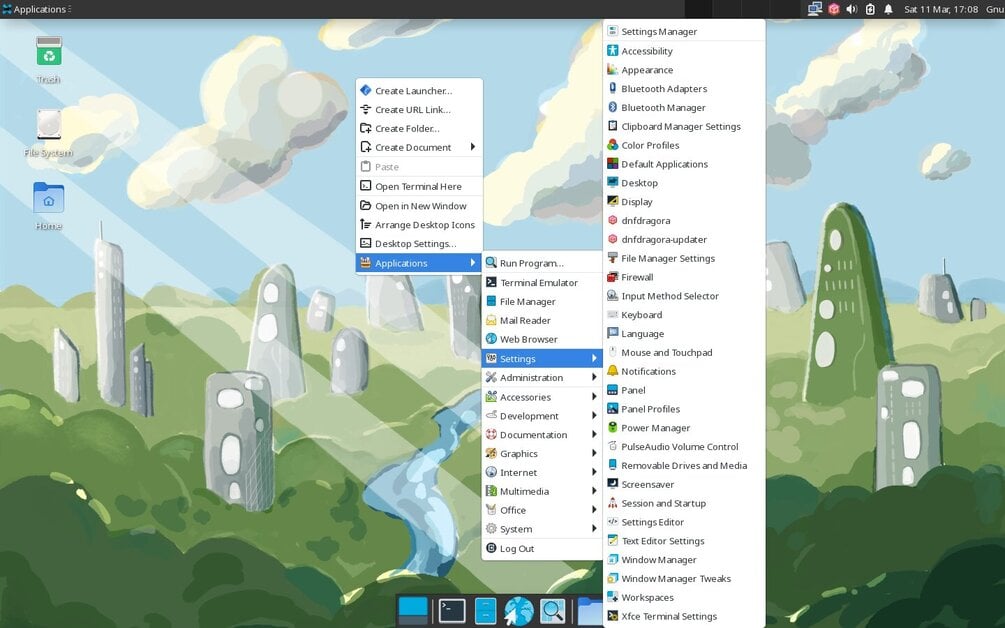Open Web Browser from menu
1005x628 pixels.
(542, 339)
